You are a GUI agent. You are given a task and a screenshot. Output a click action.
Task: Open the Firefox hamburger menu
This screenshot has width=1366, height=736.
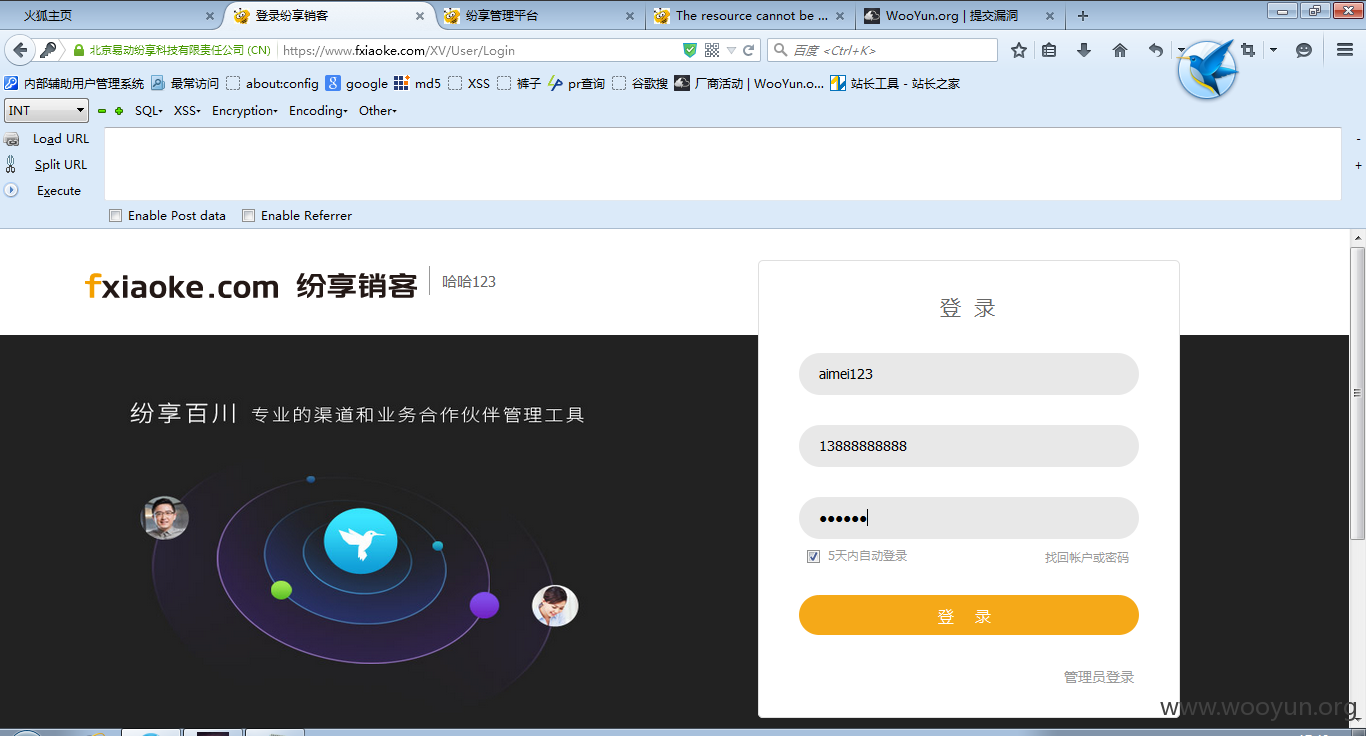[x=1345, y=50]
